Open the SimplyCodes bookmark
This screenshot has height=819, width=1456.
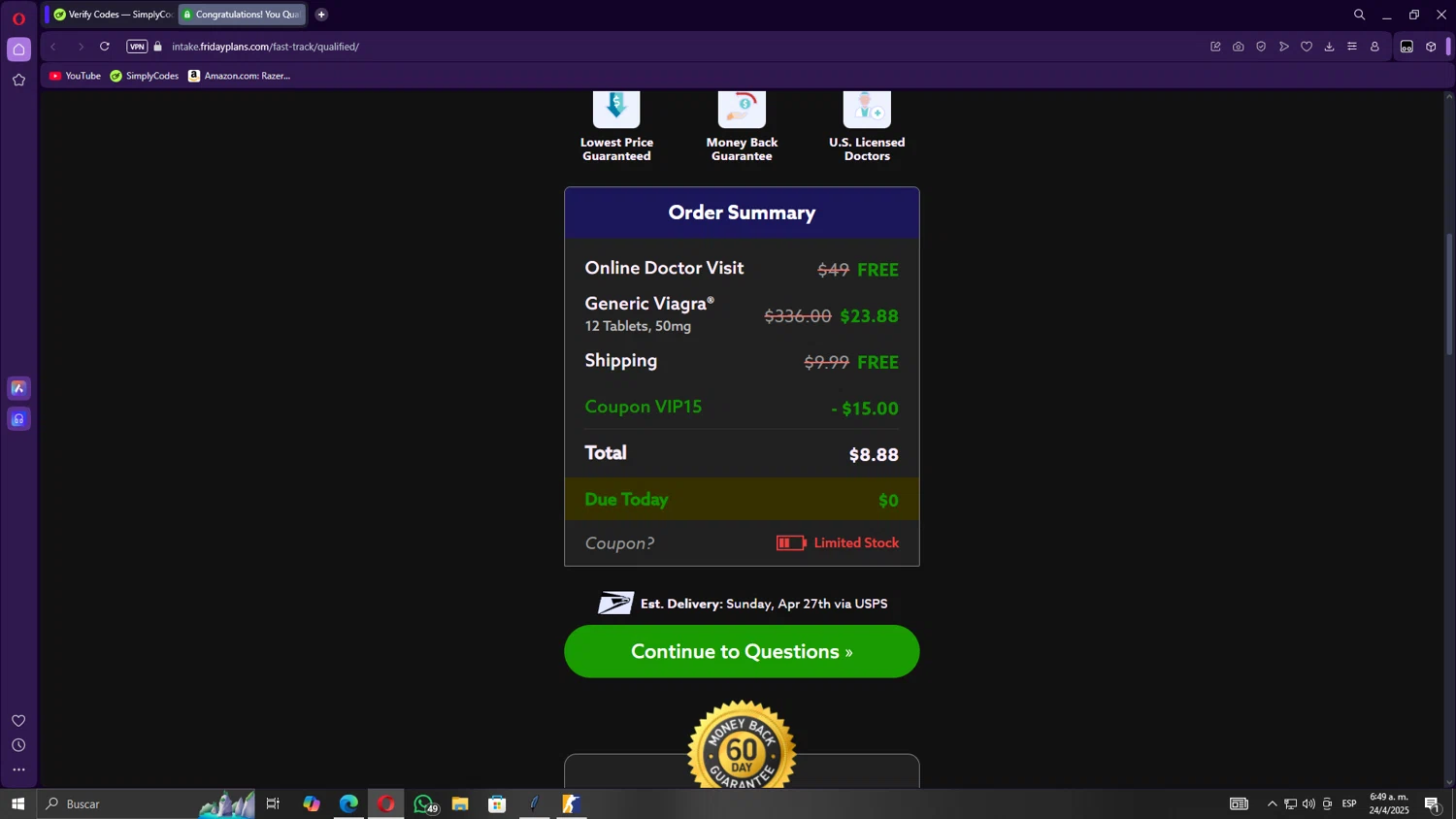(144, 76)
